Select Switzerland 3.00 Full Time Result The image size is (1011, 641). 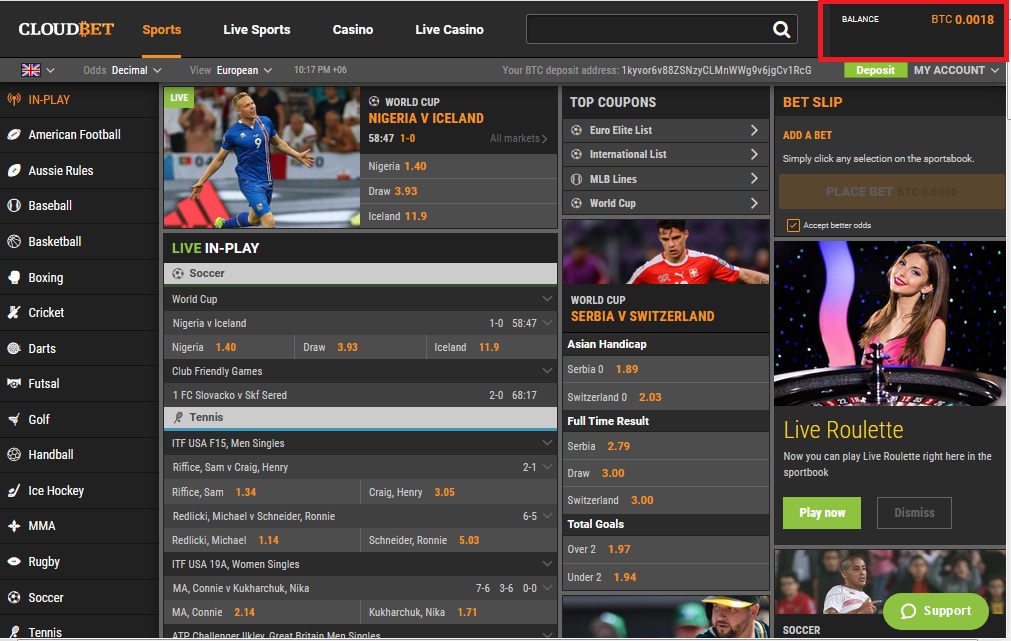coord(665,500)
